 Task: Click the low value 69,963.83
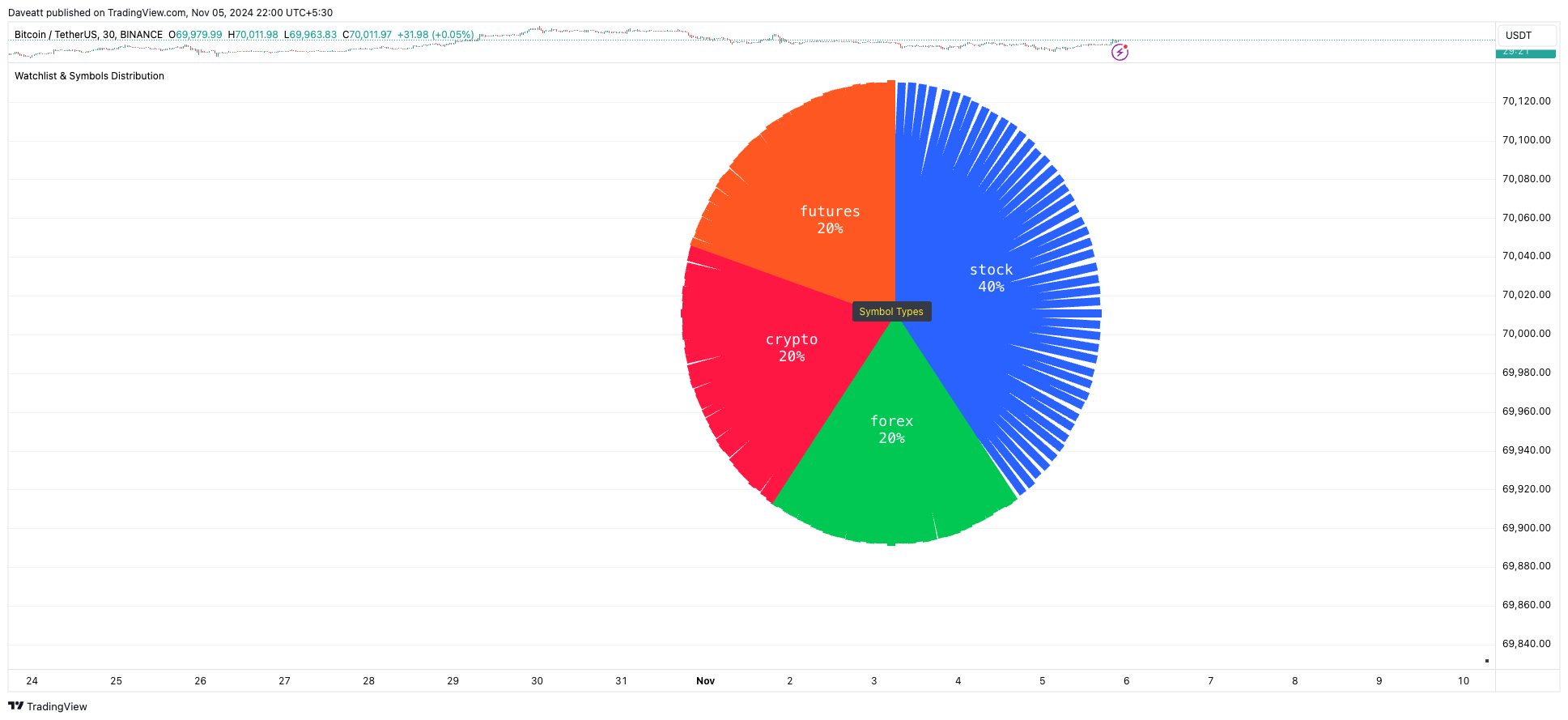312,35
